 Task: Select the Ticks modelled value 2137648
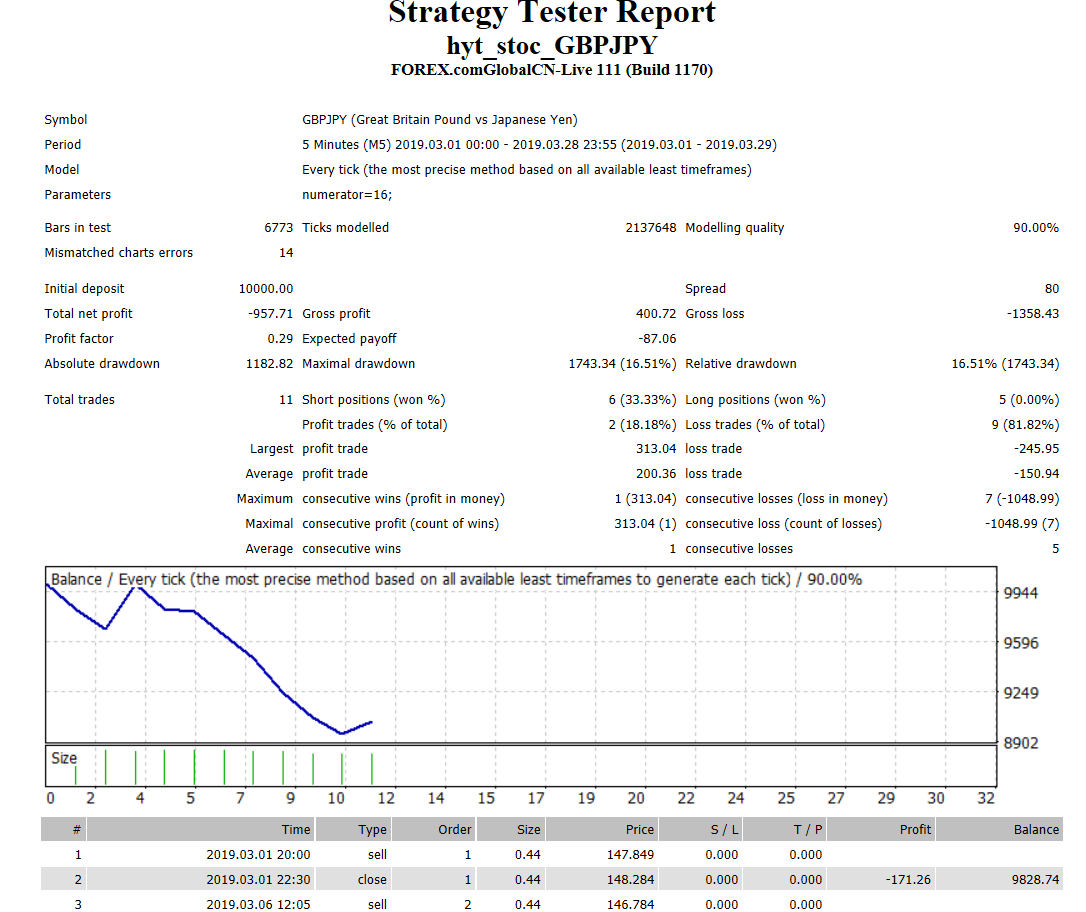point(650,228)
